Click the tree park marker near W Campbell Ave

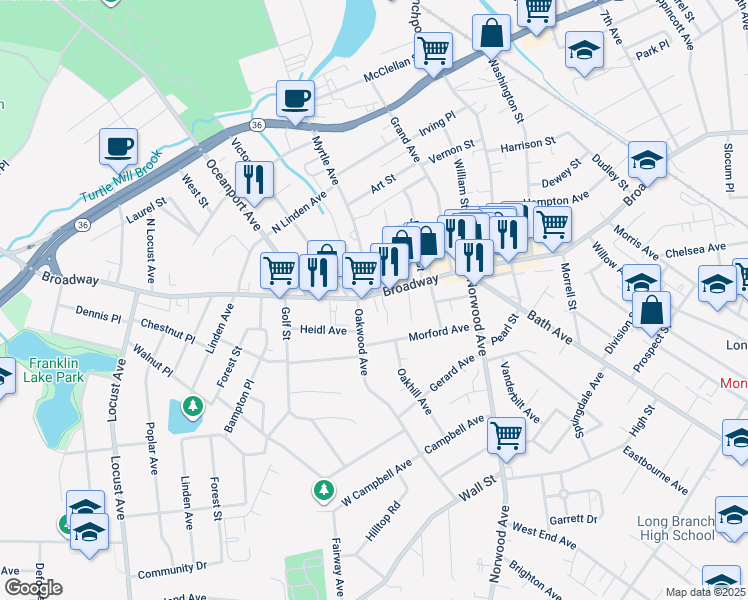[324, 491]
